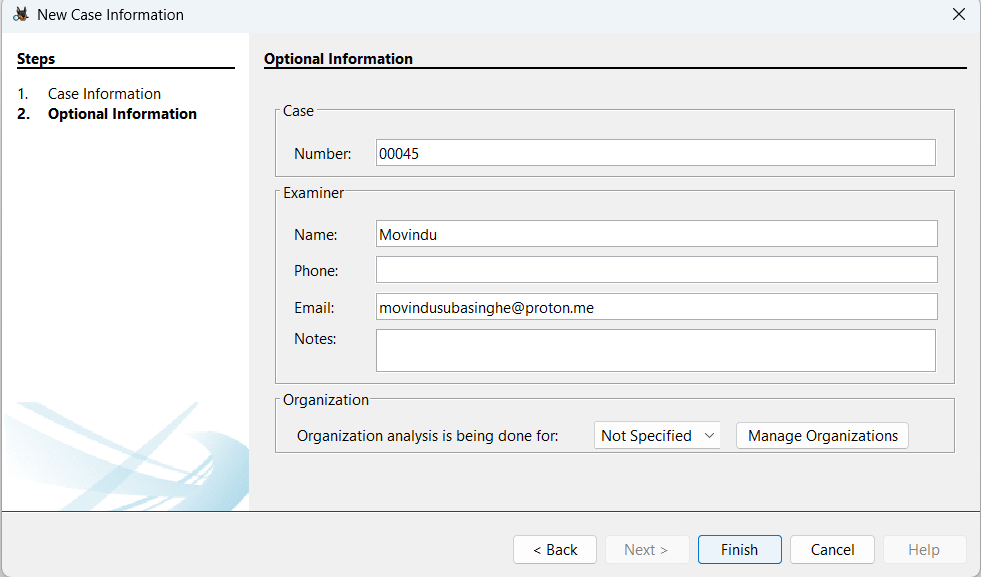The image size is (981, 577).
Task: Click the 'Organization analysis is being done for' label
Action: (x=427, y=436)
